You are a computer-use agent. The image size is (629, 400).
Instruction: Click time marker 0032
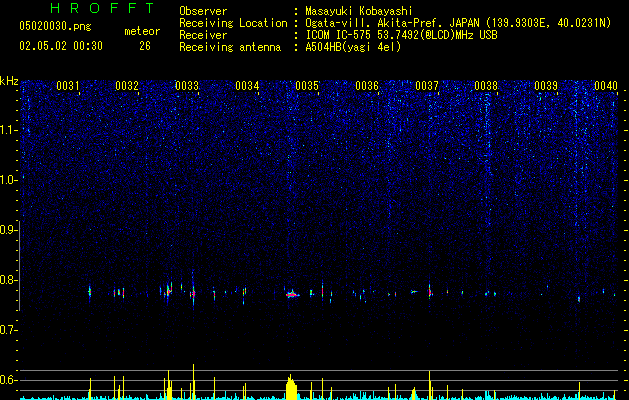click(127, 86)
